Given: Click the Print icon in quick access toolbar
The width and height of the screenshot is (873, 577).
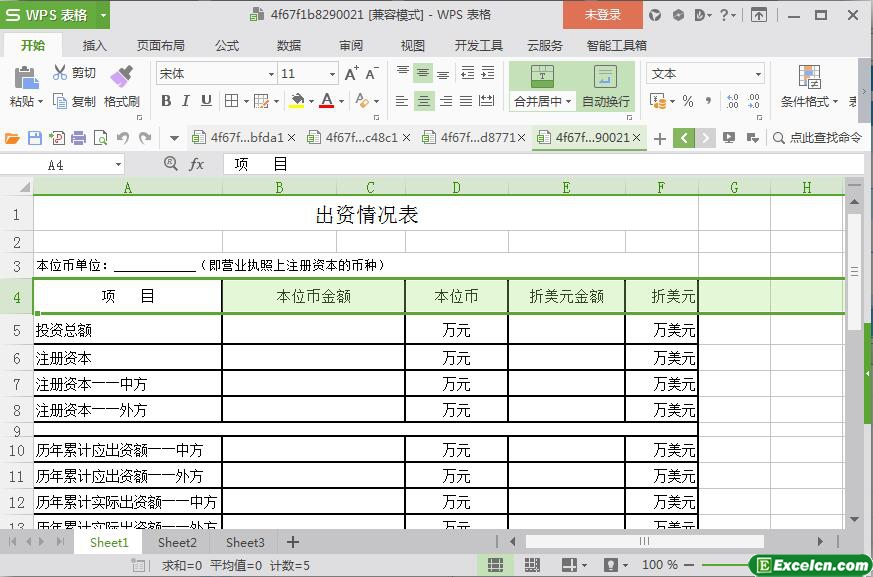Looking at the screenshot, I should (x=78, y=138).
